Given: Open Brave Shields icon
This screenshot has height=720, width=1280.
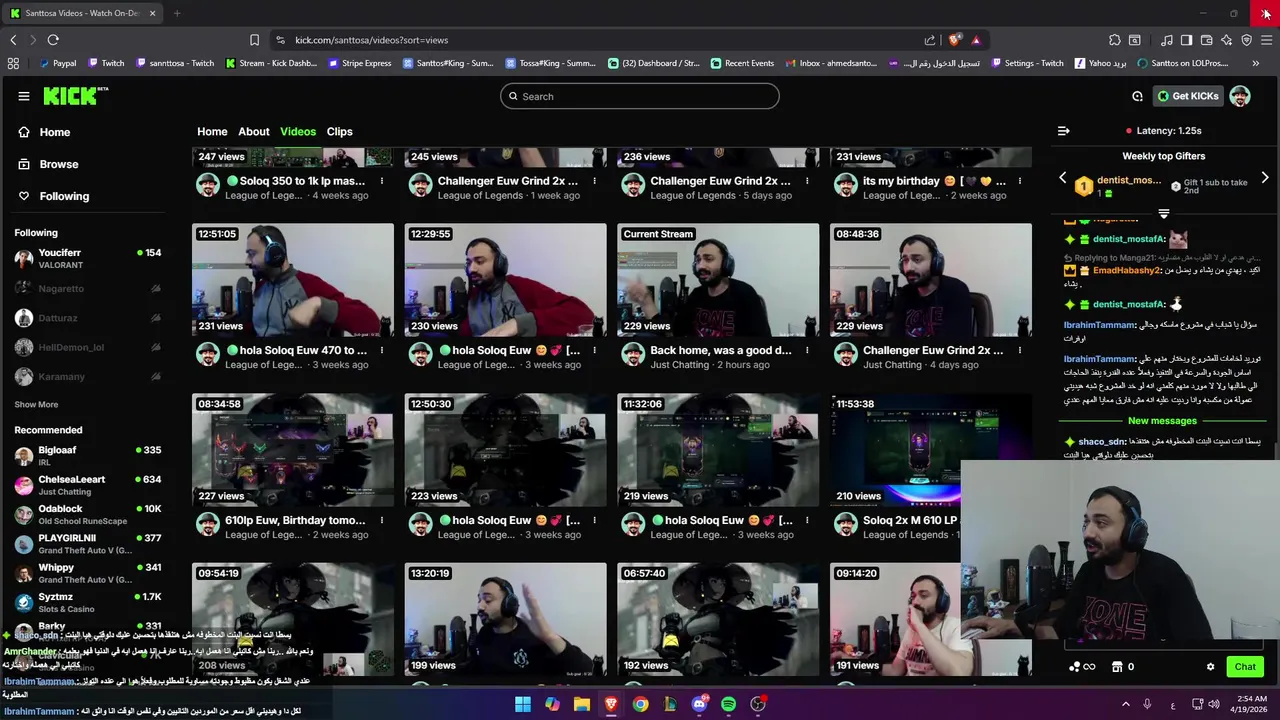Looking at the screenshot, I should 955,40.
